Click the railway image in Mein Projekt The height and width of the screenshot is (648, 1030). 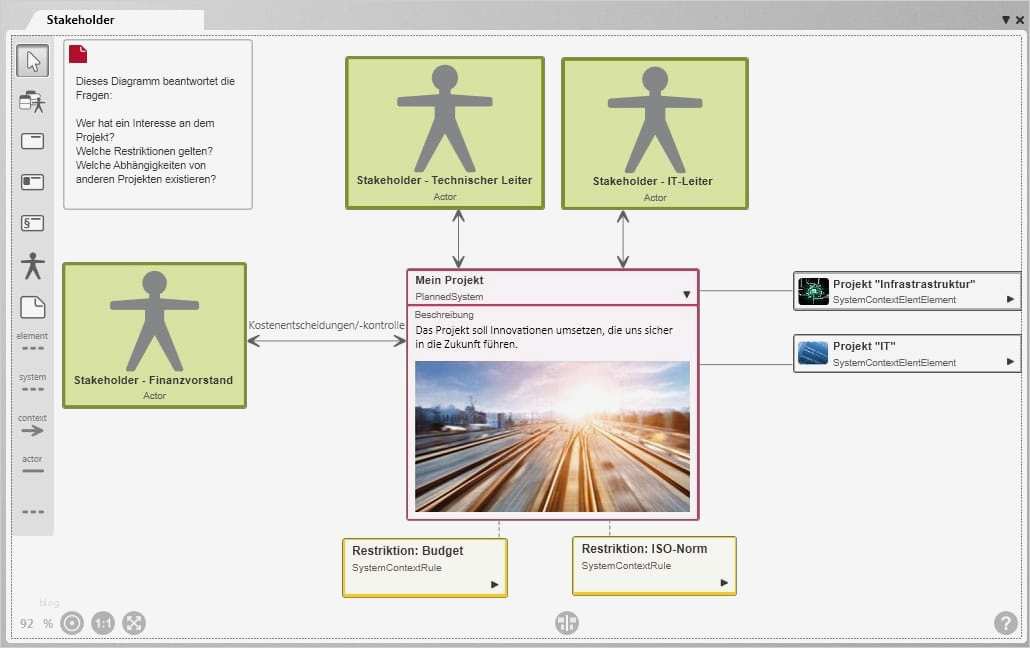pos(552,436)
